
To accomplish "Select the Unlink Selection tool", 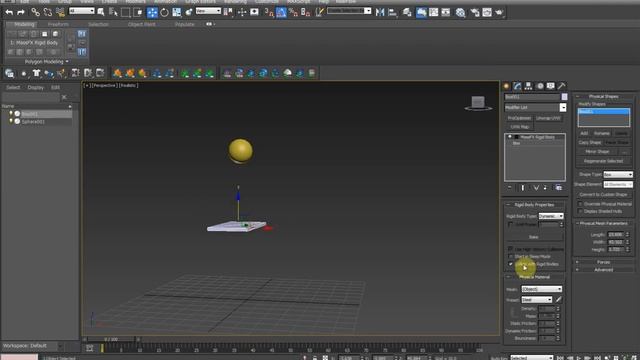I will [x=48, y=13].
